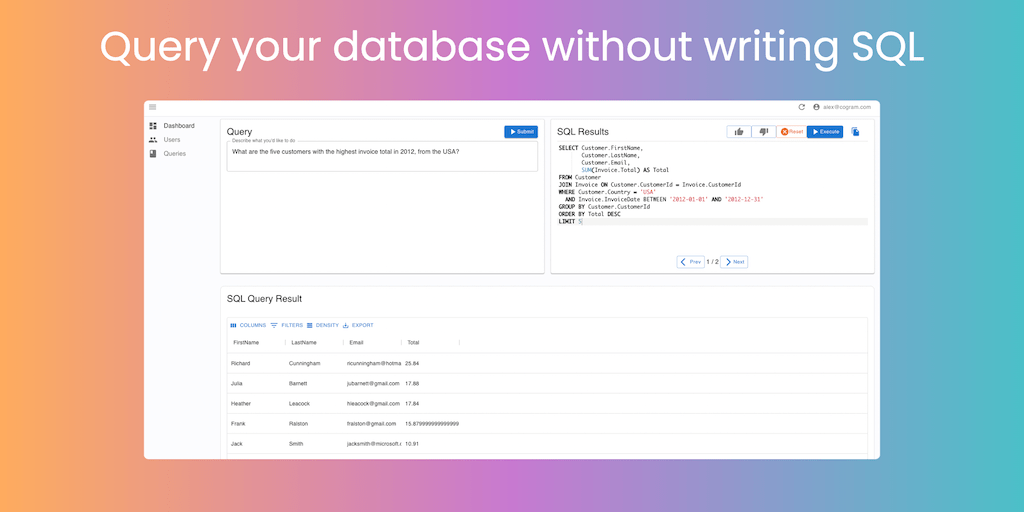Open the hamburger menu icon
The width and height of the screenshot is (1024, 512).
point(153,107)
